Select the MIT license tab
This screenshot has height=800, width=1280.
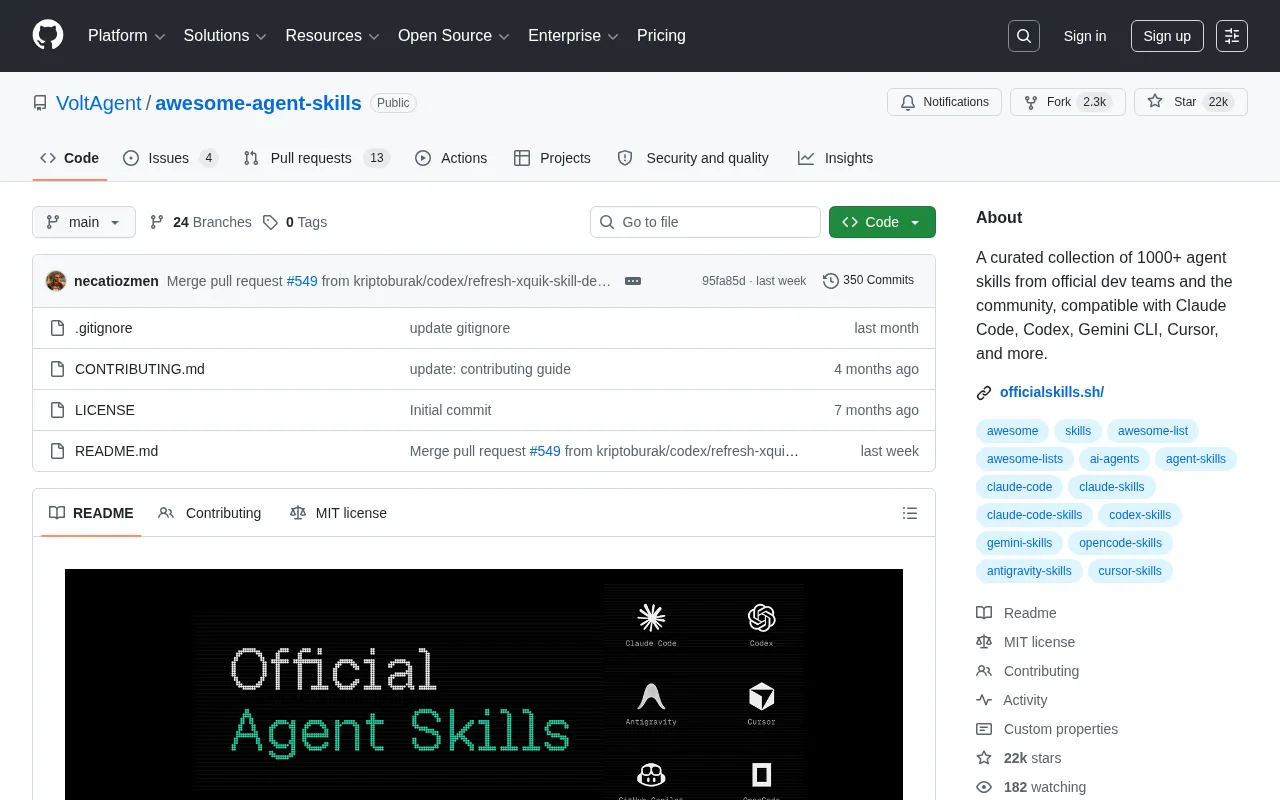[338, 513]
